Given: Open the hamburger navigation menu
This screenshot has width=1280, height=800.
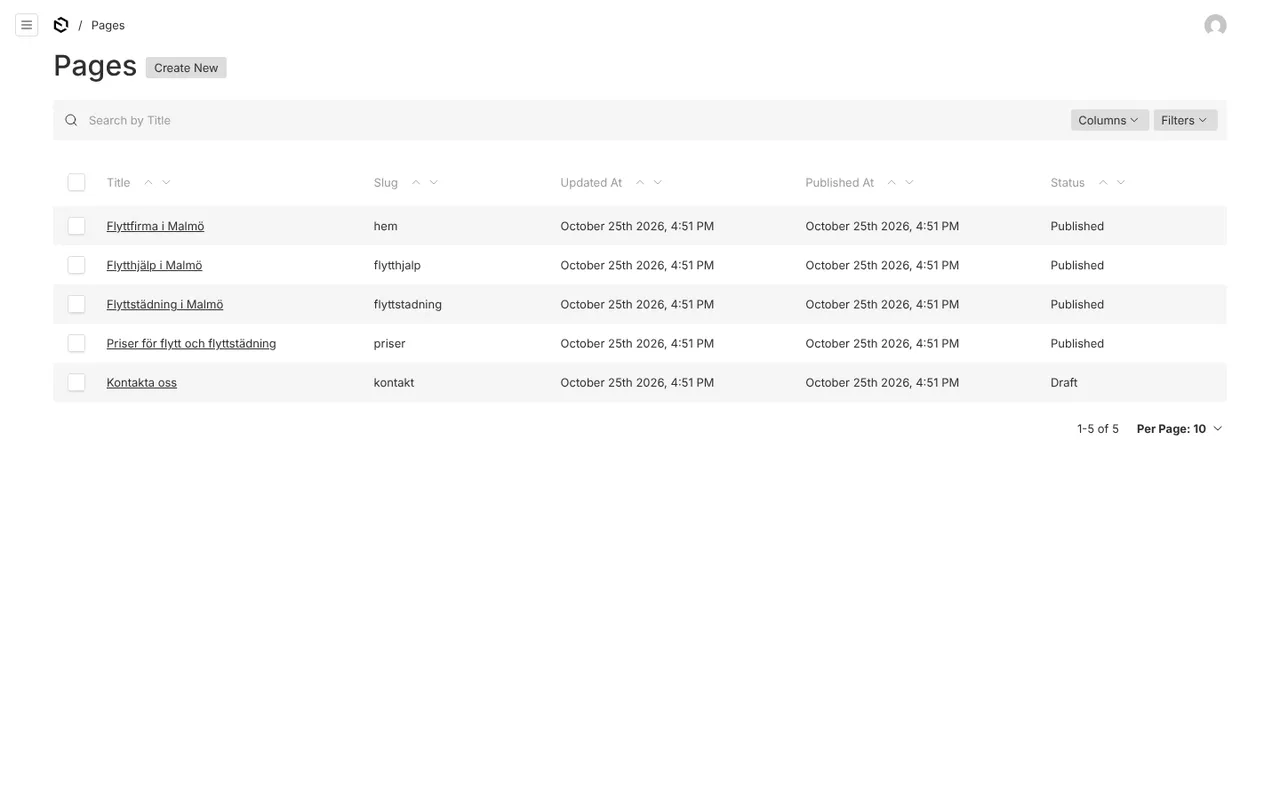Looking at the screenshot, I should point(27,25).
